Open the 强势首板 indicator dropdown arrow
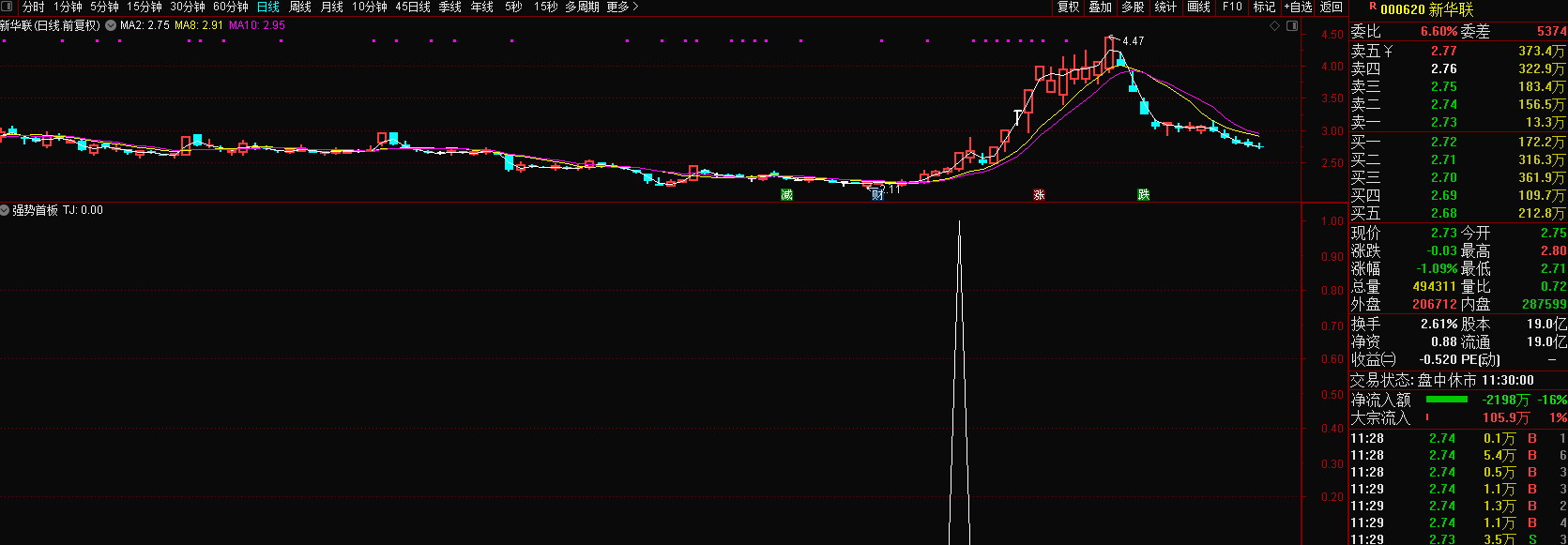 coord(5,210)
